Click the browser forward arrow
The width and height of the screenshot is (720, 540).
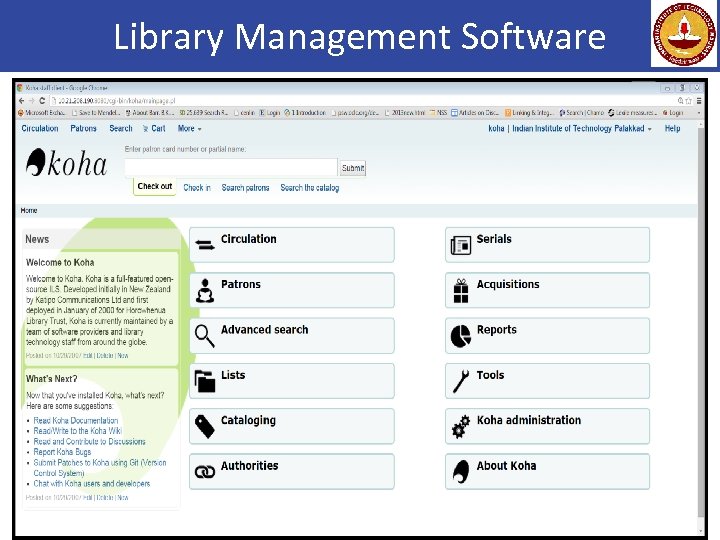point(32,101)
